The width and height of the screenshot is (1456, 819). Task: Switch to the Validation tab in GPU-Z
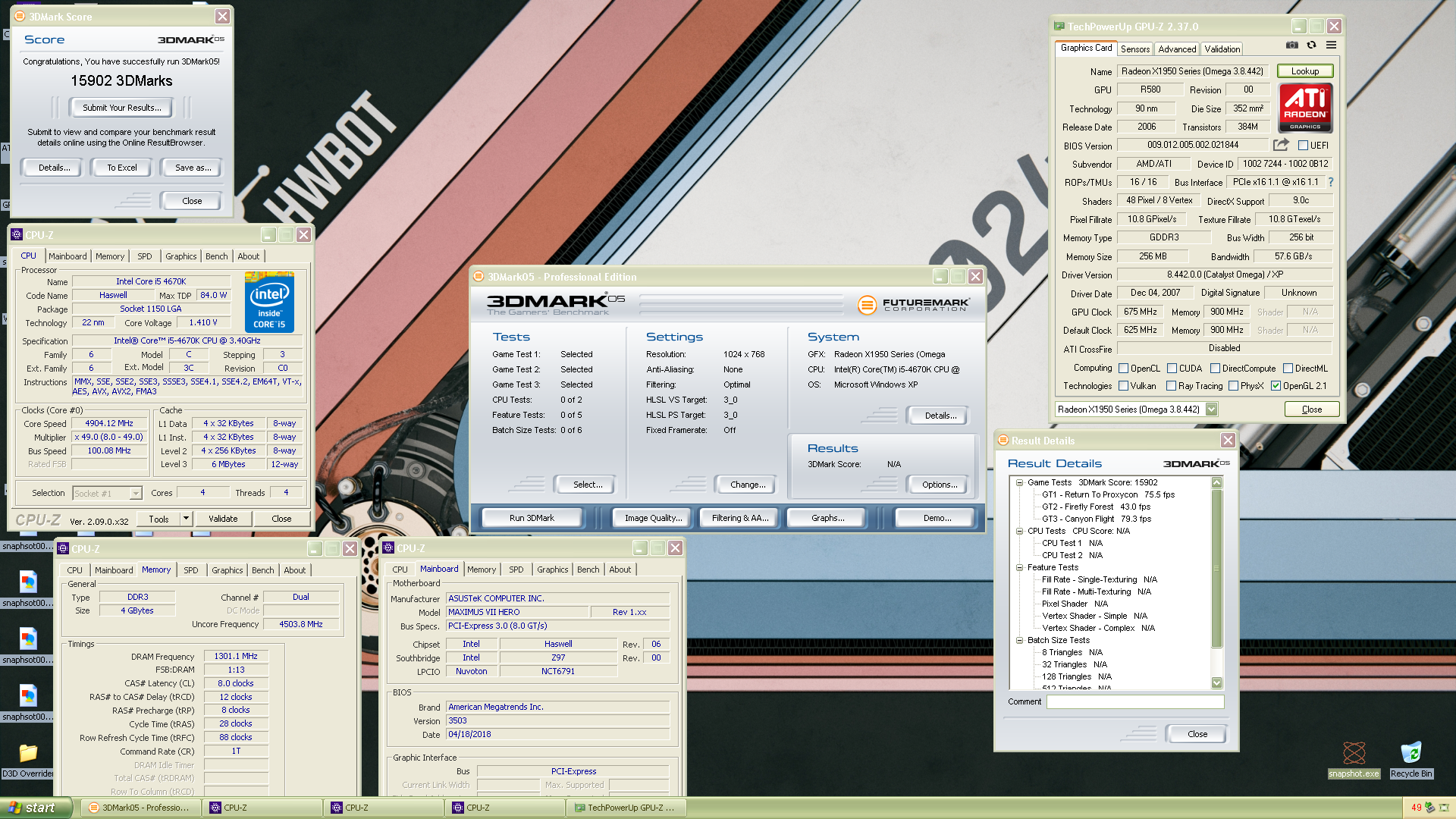1222,49
